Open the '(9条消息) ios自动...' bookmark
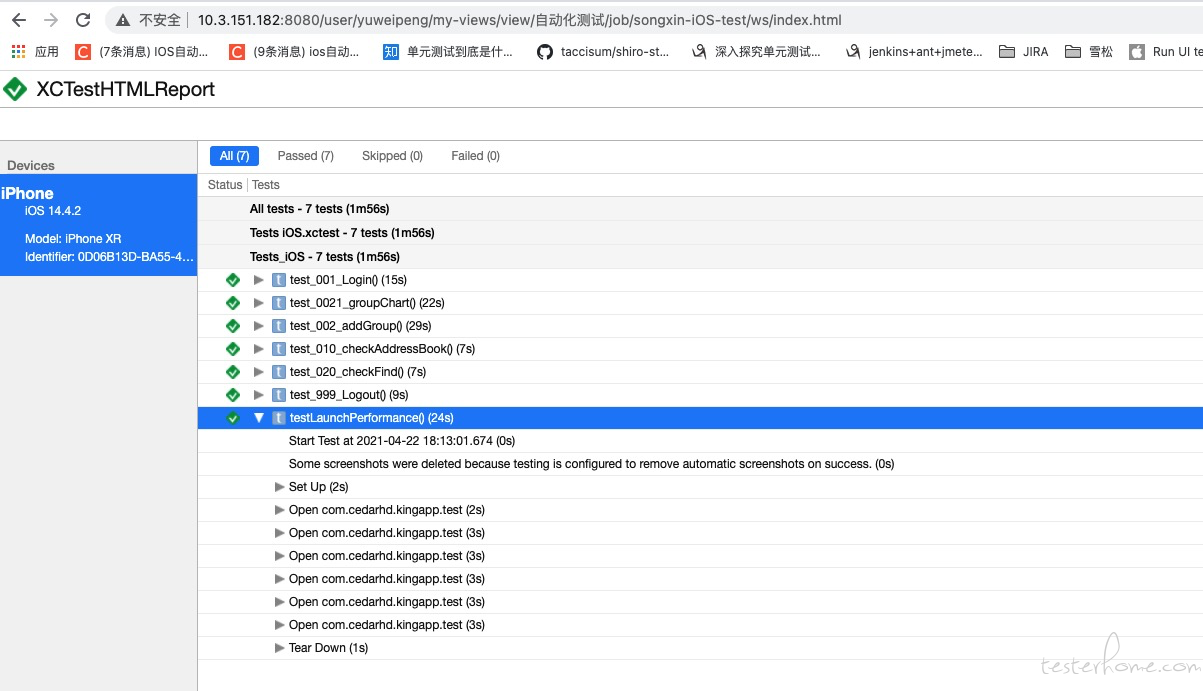1203x691 pixels. [x=294, y=51]
